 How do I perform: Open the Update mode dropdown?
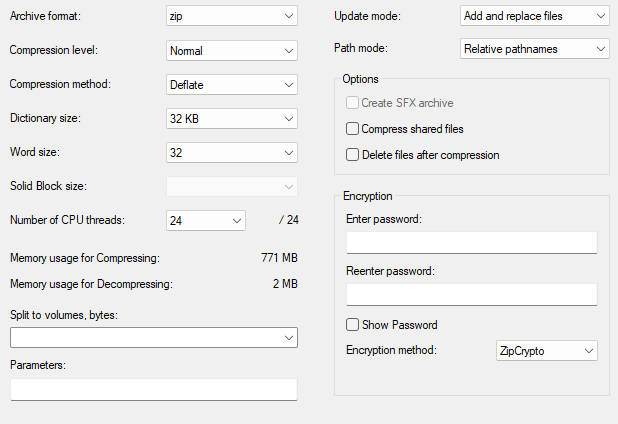pyautogui.click(x=535, y=16)
